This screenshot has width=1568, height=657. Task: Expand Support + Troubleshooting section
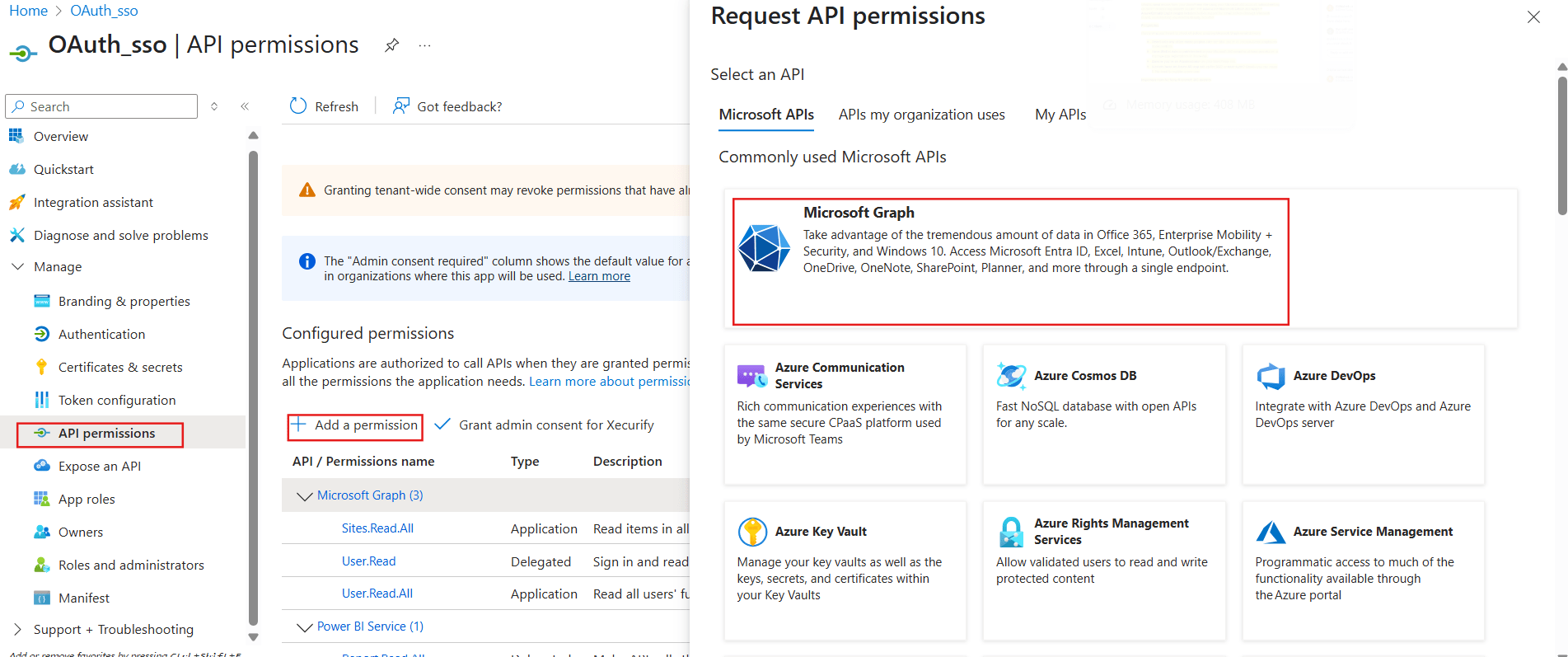point(17,629)
